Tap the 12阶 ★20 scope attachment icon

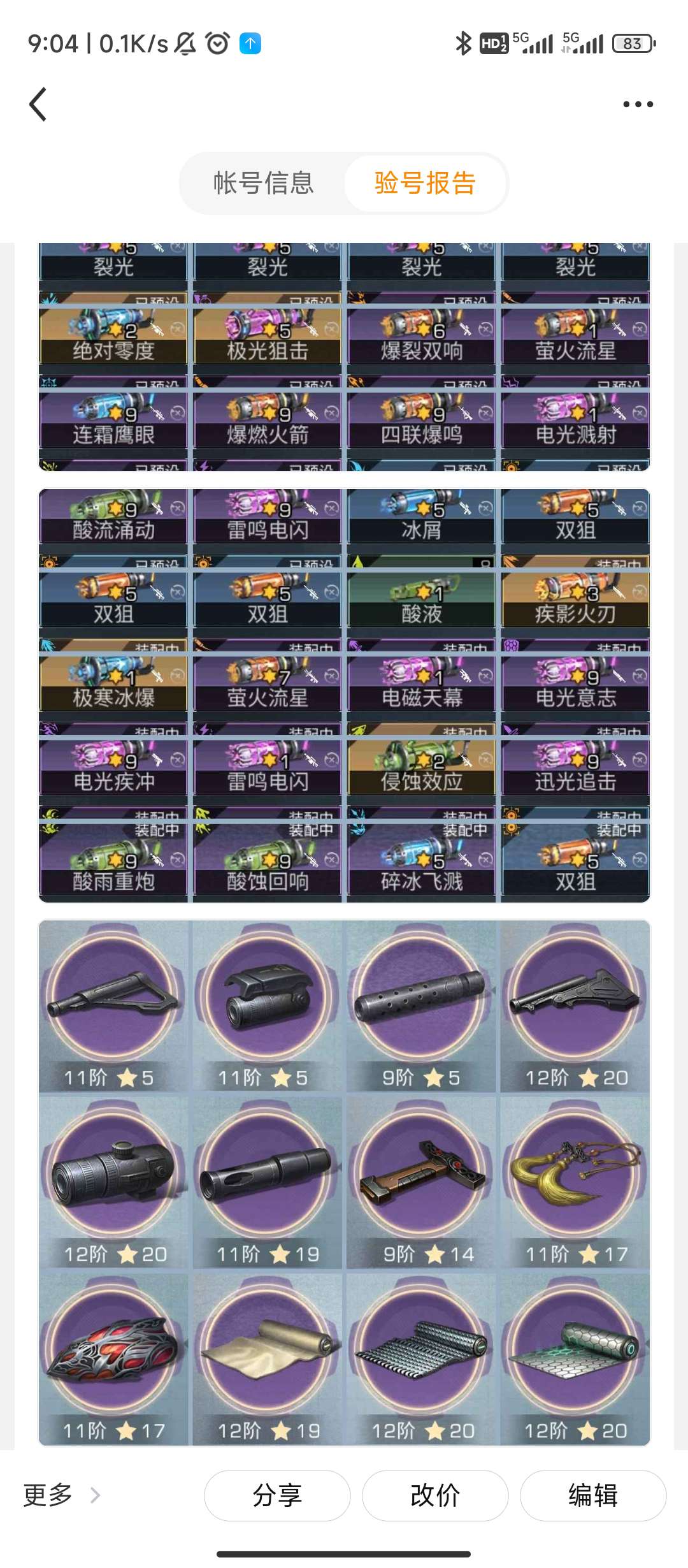tap(113, 1182)
